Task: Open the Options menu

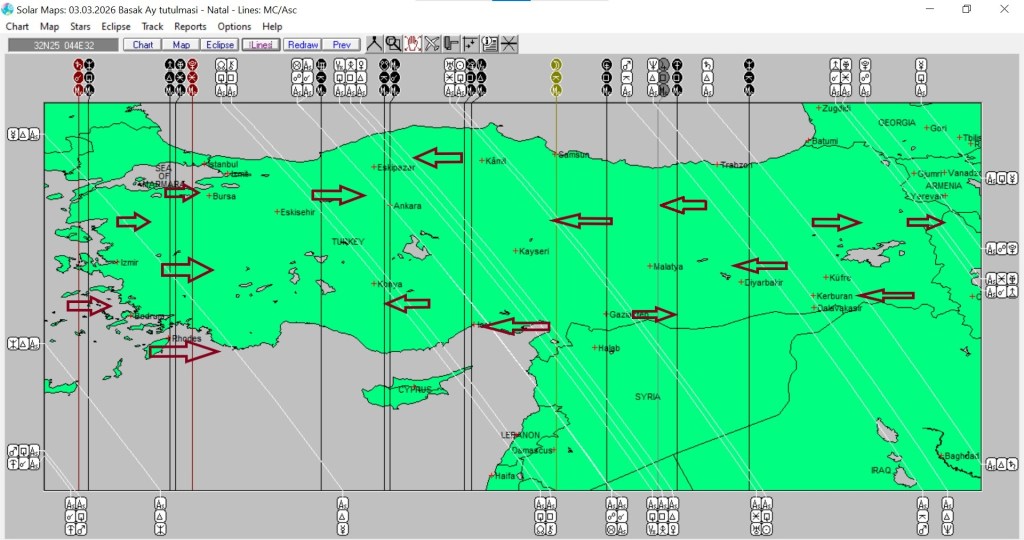Action: click(x=234, y=27)
